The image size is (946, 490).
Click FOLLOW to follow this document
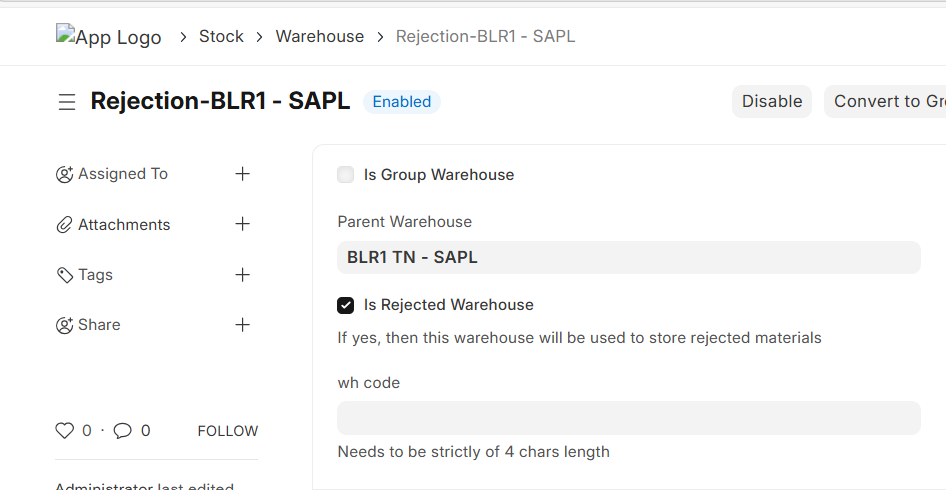(x=227, y=431)
